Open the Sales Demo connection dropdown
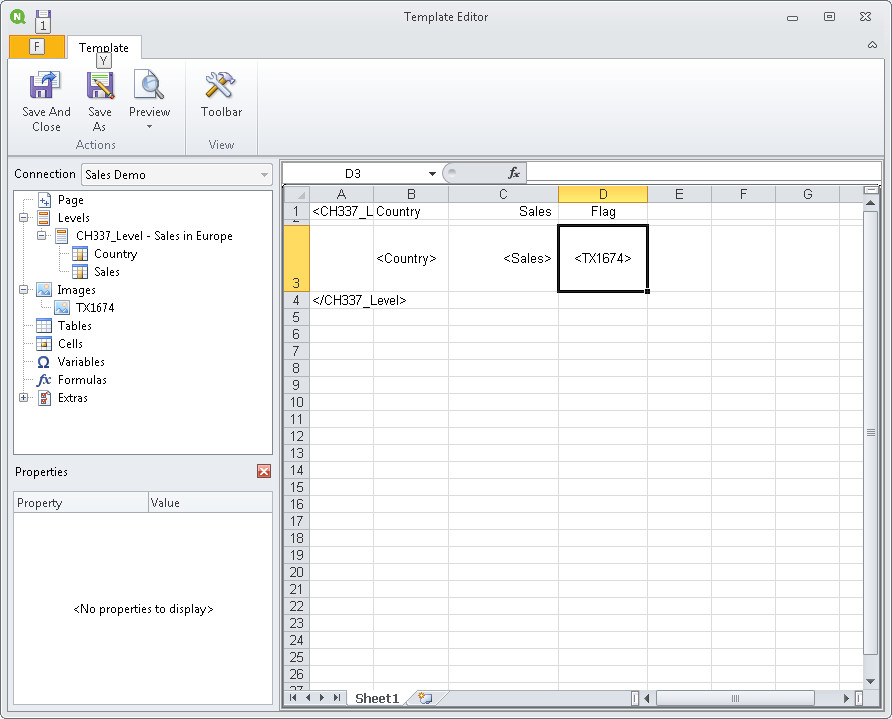This screenshot has height=719, width=892. [x=266, y=174]
